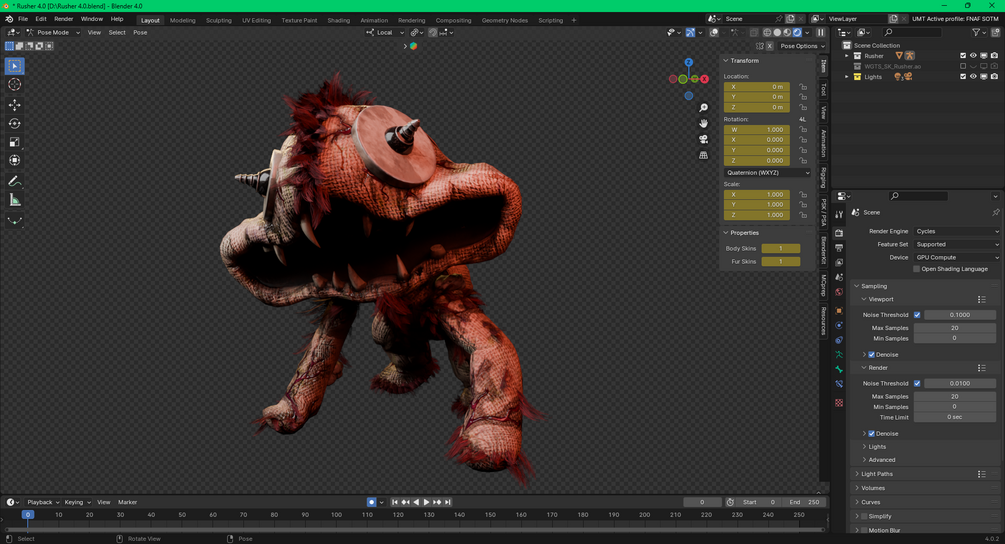This screenshot has height=544, width=1005.
Task: Open the Pose Options popover
Action: point(799,46)
